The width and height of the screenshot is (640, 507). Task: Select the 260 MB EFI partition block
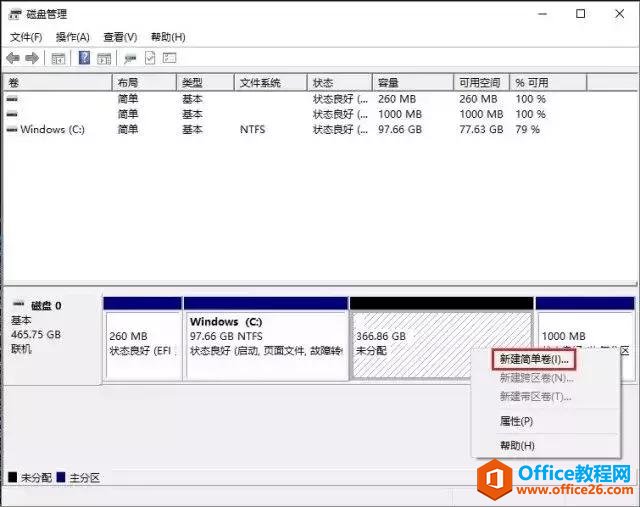click(142, 339)
